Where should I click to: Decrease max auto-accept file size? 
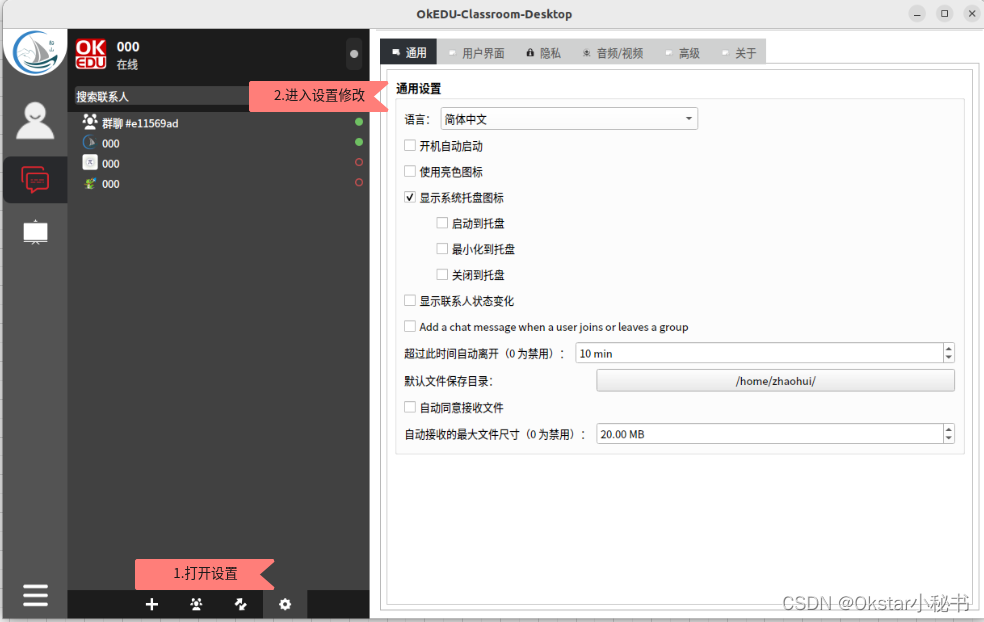point(948,439)
